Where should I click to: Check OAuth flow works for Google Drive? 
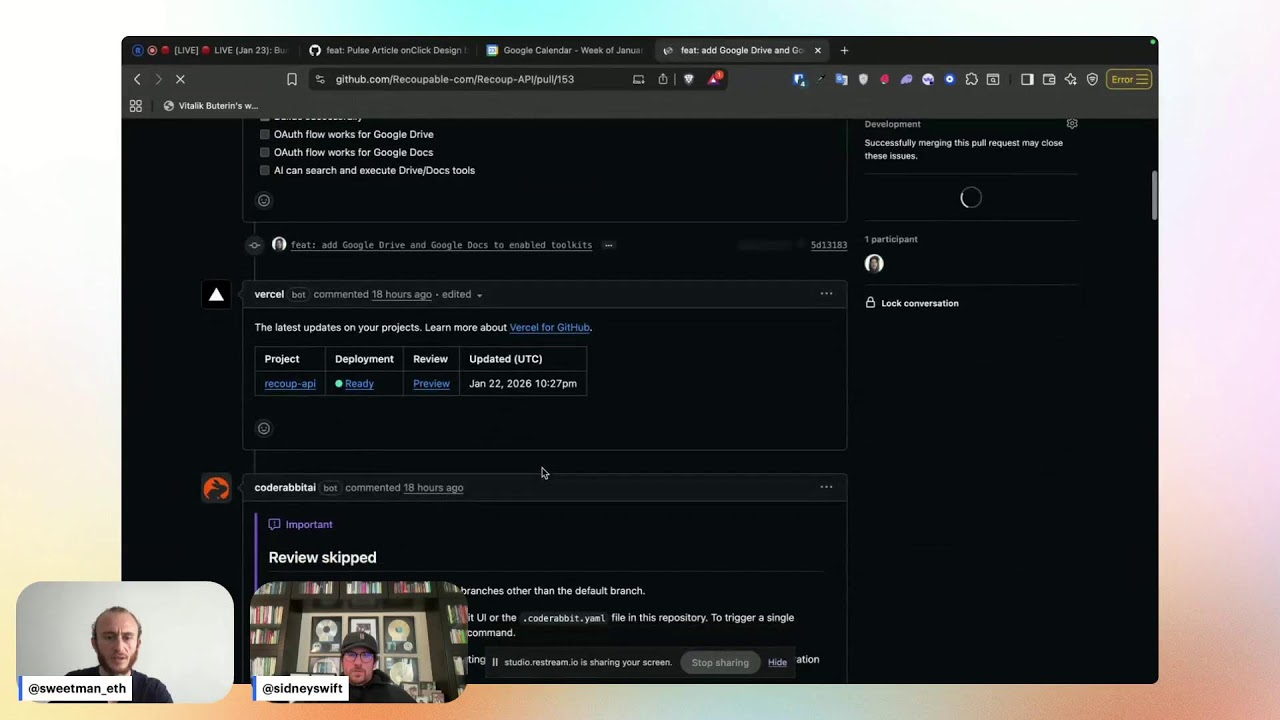click(x=265, y=134)
